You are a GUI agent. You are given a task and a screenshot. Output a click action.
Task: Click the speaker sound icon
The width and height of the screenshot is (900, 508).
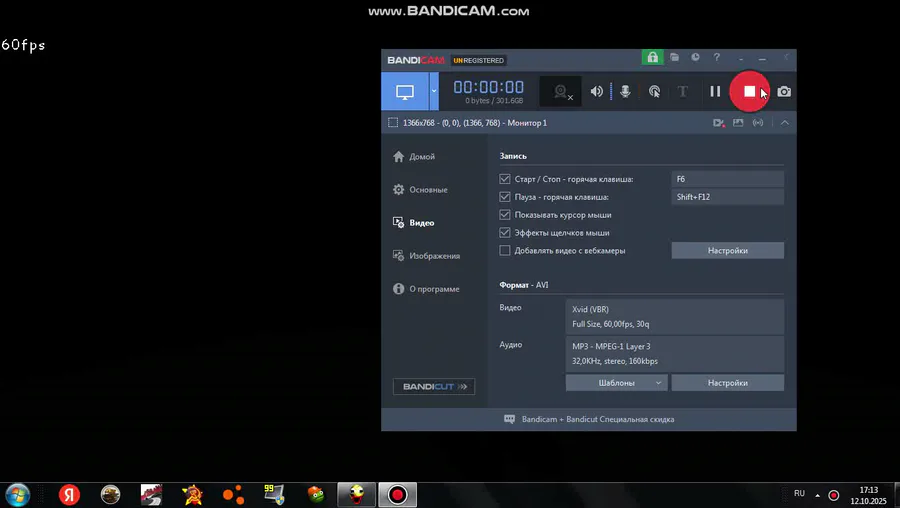(597, 91)
